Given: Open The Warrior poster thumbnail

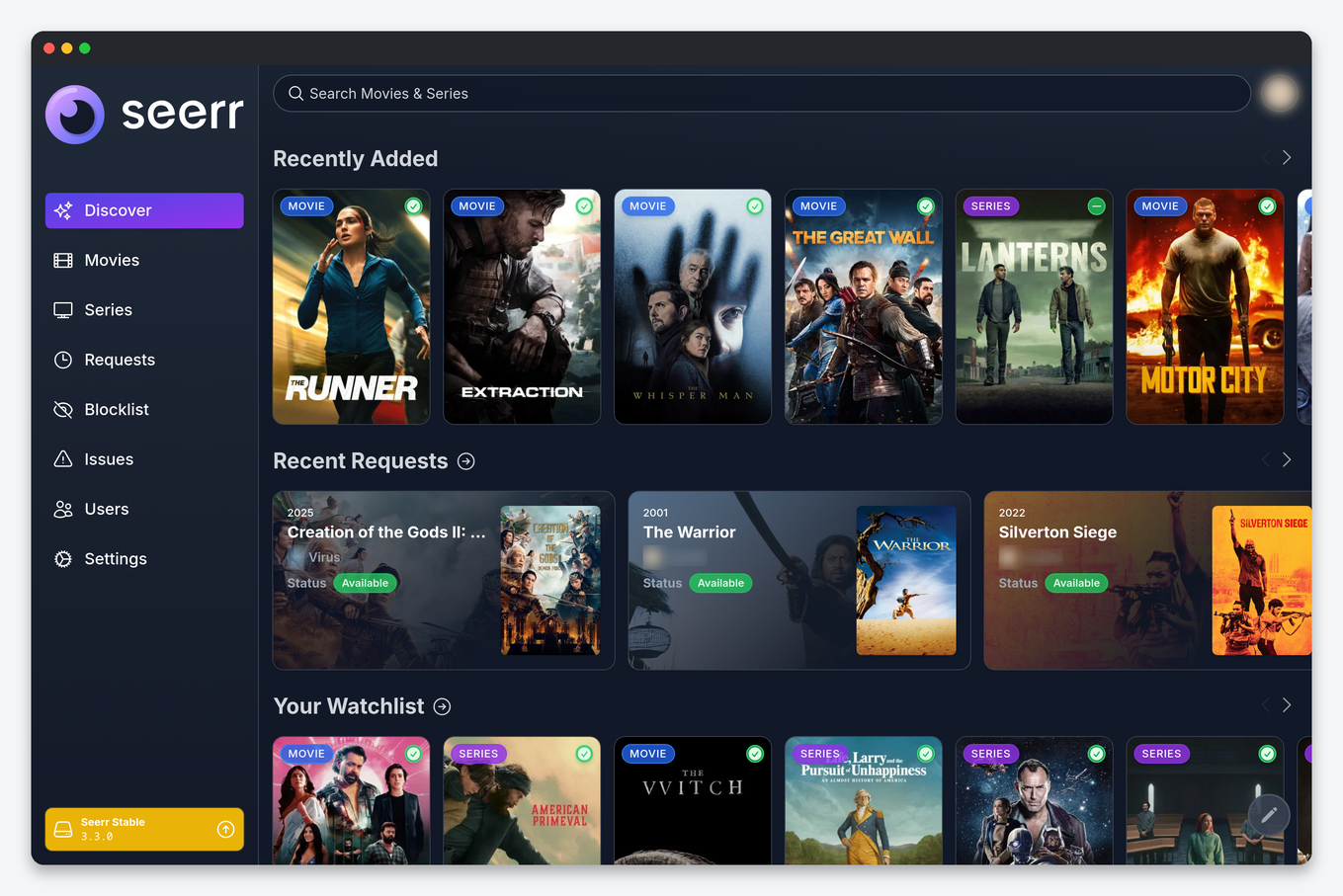Looking at the screenshot, I should (x=906, y=581).
